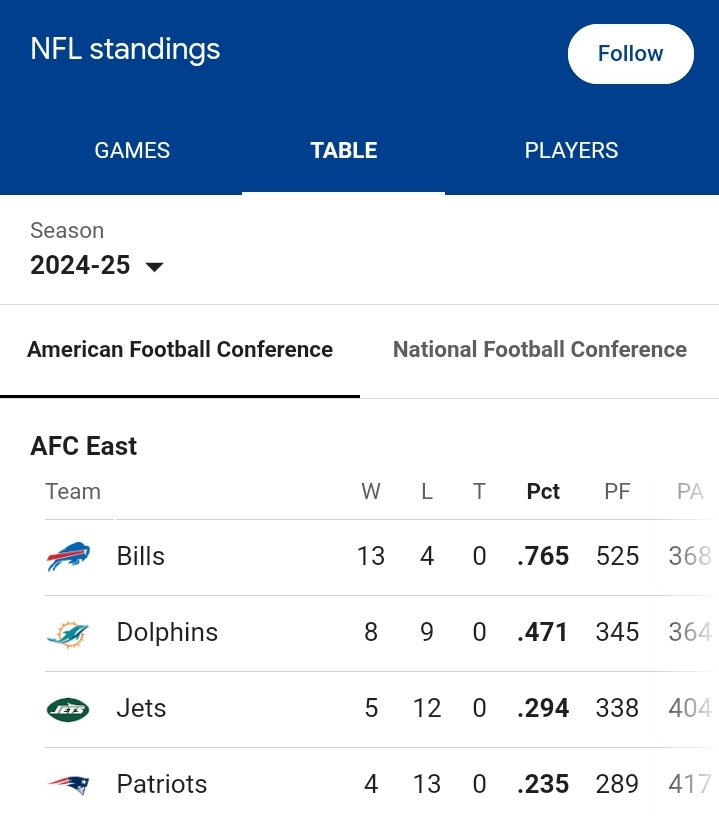
Task: Open the PLAYERS tab
Action: tap(571, 151)
